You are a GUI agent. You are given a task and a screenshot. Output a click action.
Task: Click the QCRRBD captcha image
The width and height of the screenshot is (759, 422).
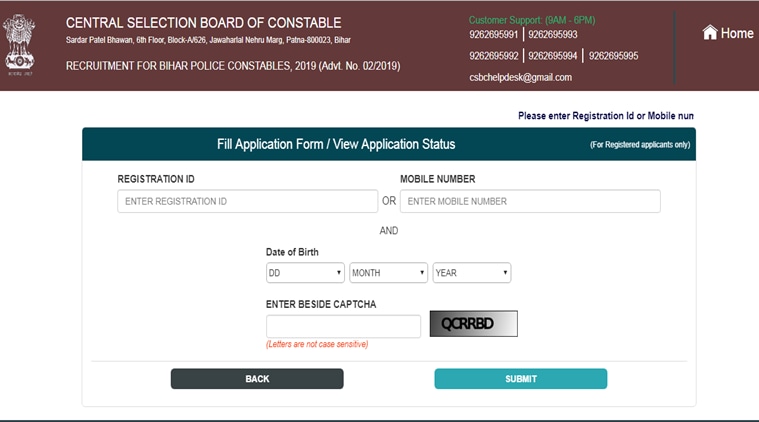[474, 324]
